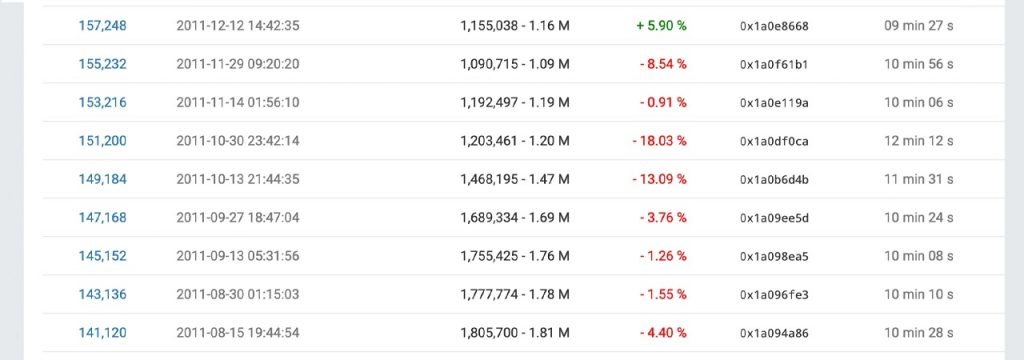Screen dimensions: 1024x360
Task: Open block height 143,136 link
Action: click(x=103, y=295)
